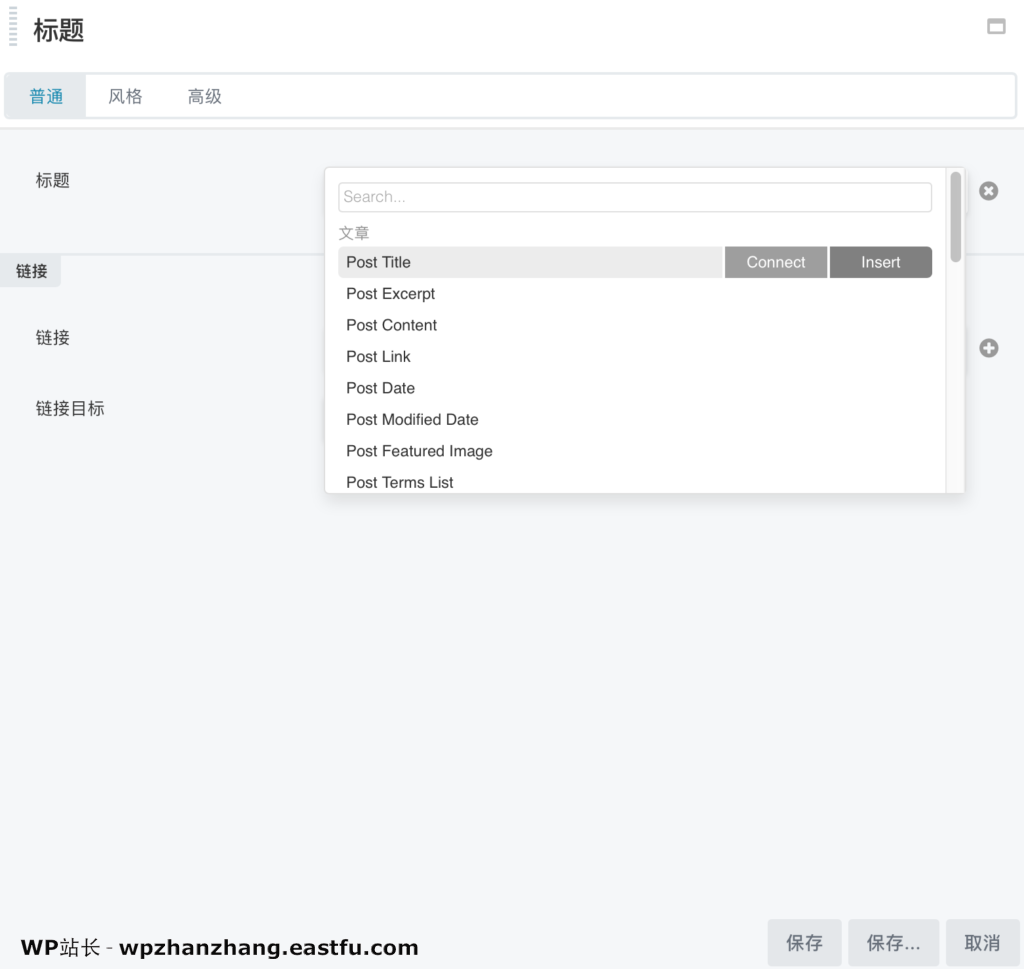Switch to the 普通 tab
The height and width of the screenshot is (969, 1024).
[x=46, y=97]
